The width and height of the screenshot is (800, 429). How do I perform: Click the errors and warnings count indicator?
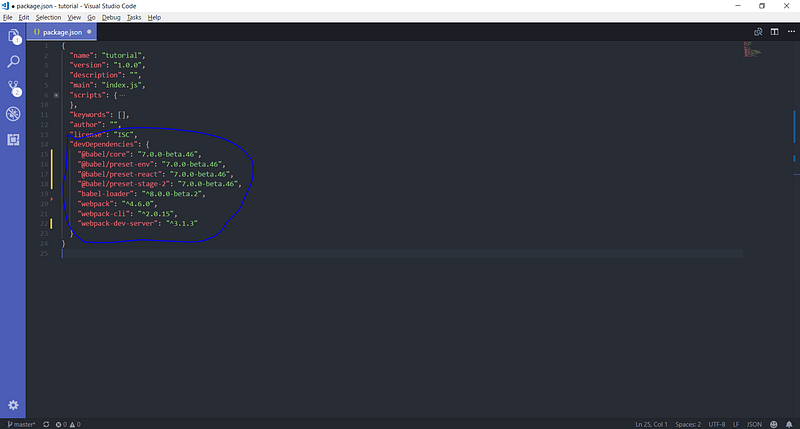click(x=68, y=424)
